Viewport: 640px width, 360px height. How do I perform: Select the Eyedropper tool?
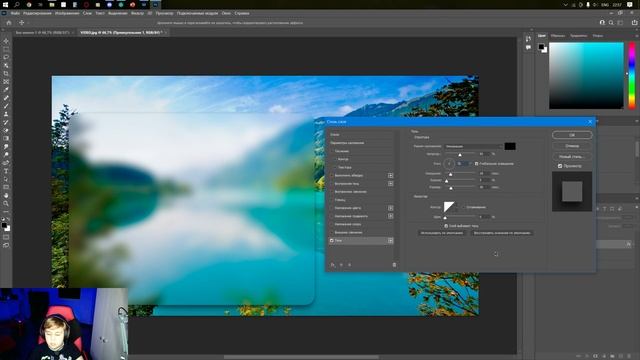6,90
